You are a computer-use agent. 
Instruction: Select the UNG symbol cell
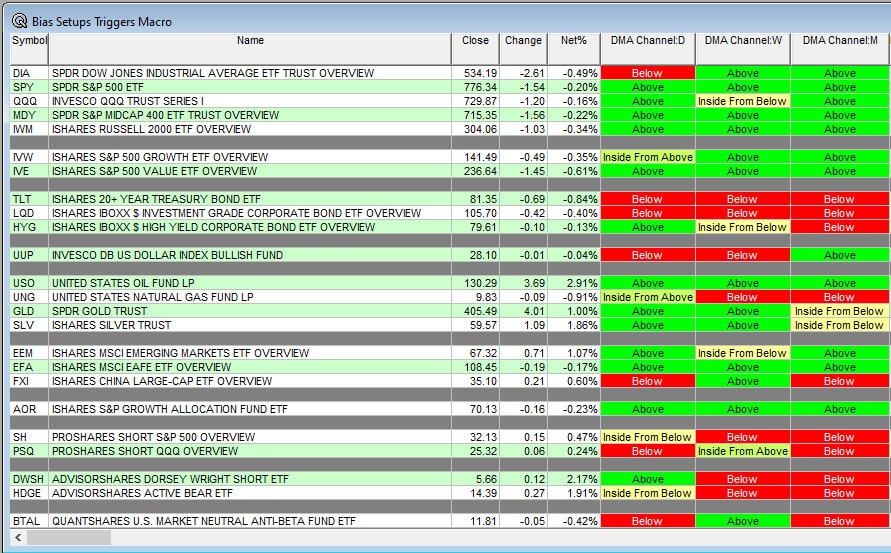30,297
